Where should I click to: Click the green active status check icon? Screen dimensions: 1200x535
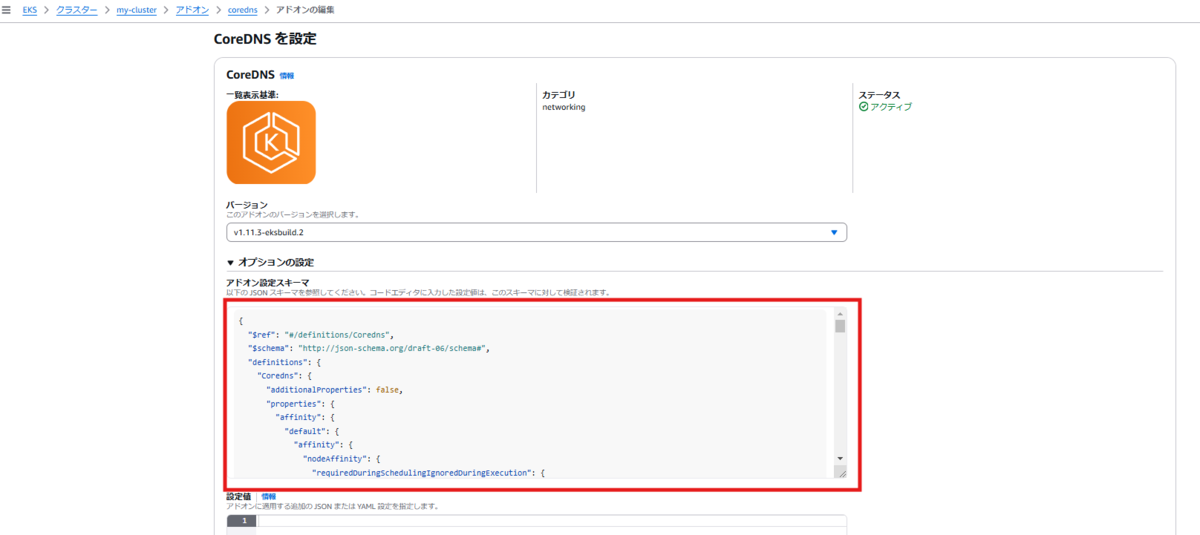(x=863, y=107)
